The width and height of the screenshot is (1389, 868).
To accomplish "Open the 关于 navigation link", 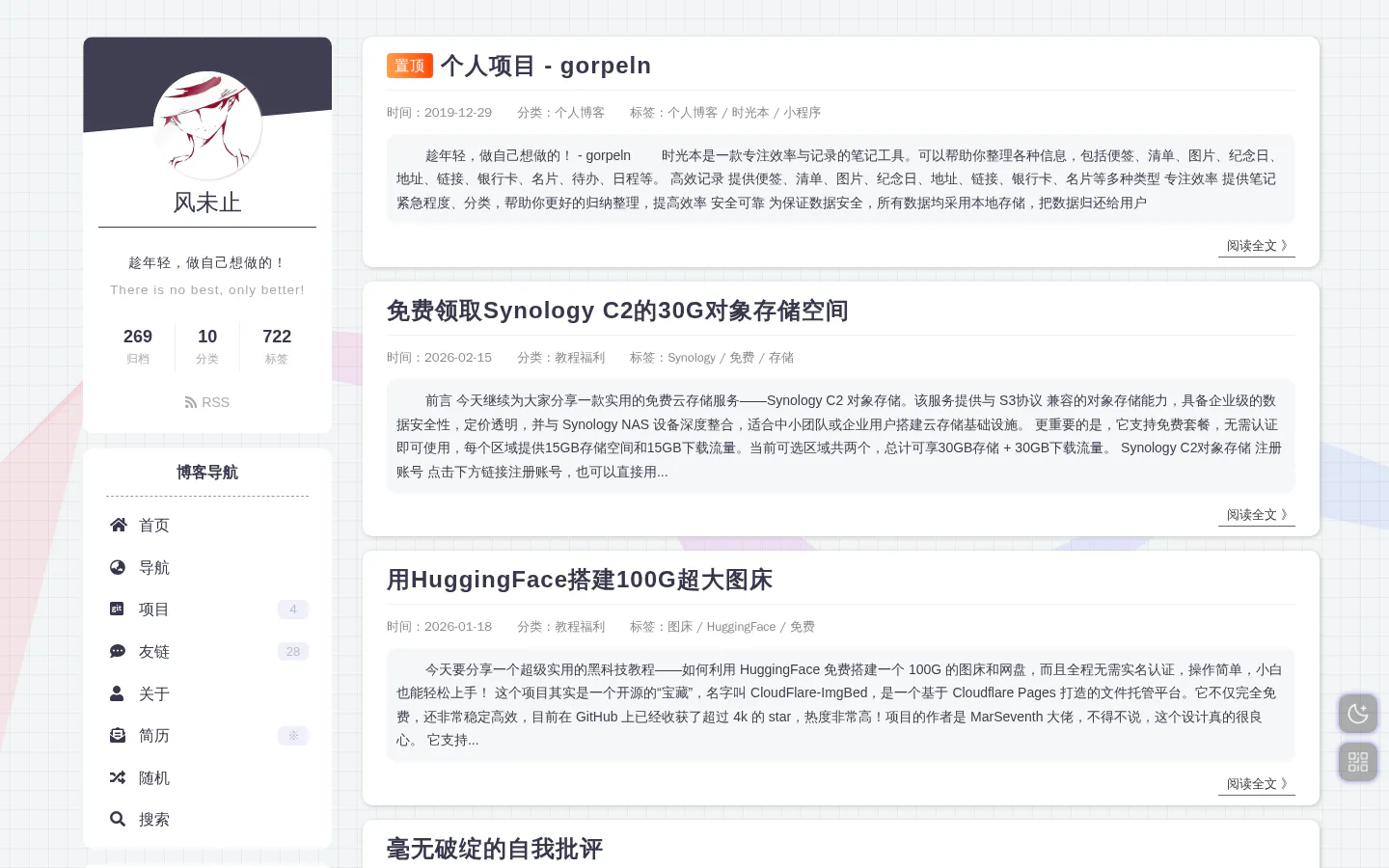I will [207, 693].
